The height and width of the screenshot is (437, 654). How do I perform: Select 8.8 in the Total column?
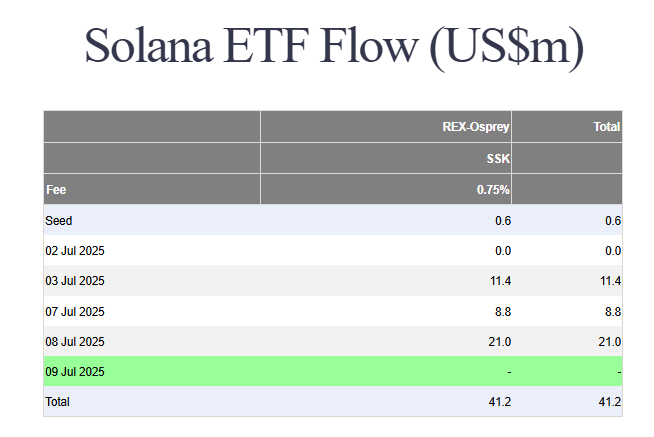point(613,311)
